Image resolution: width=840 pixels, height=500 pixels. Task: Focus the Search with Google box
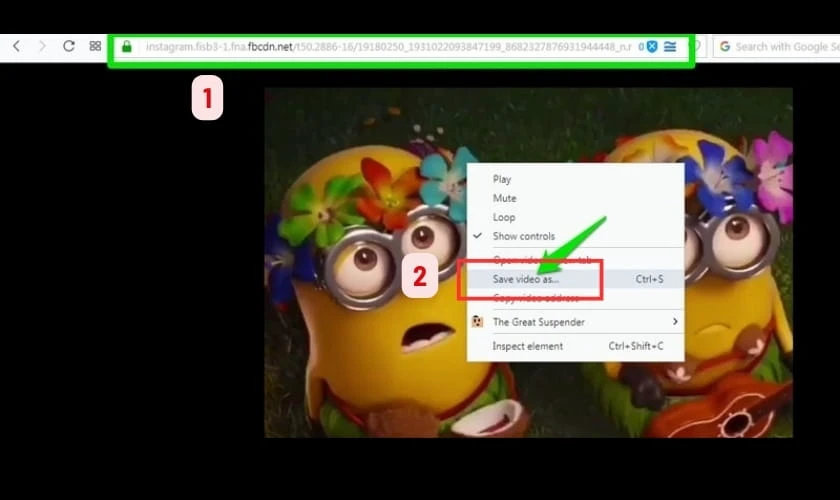pos(777,47)
